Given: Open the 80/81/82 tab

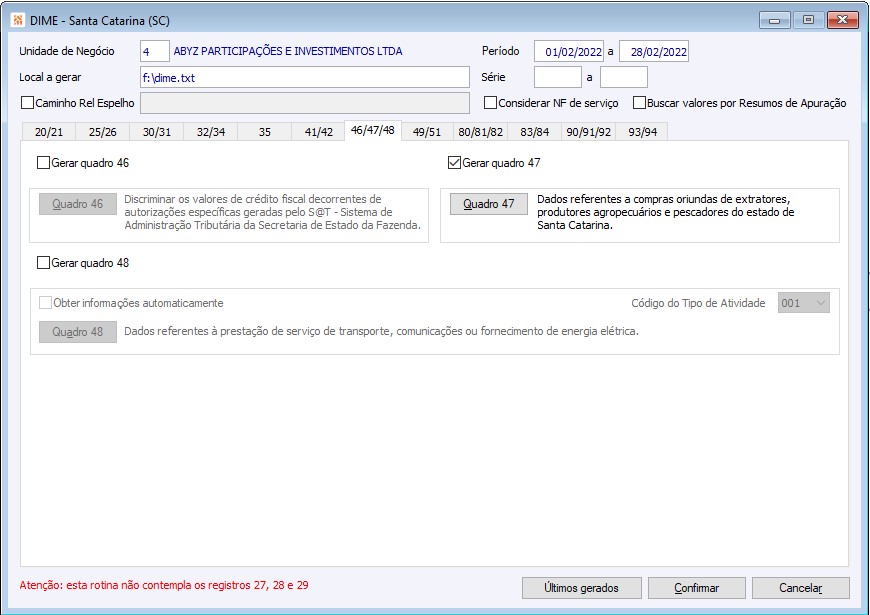Looking at the screenshot, I should point(480,132).
